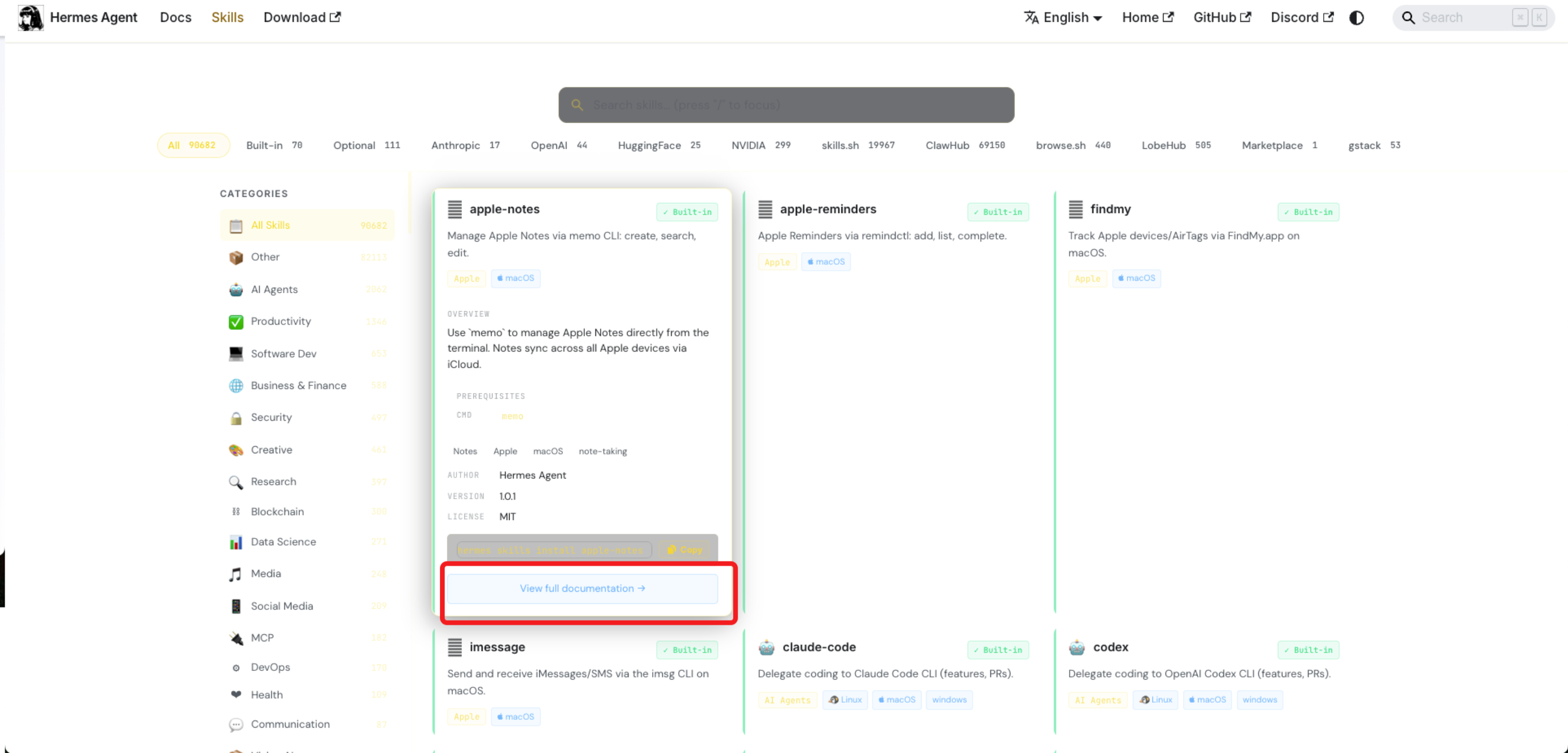Focus the Search skills input box
The height and width of the screenshot is (753, 1568).
pyautogui.click(x=786, y=105)
